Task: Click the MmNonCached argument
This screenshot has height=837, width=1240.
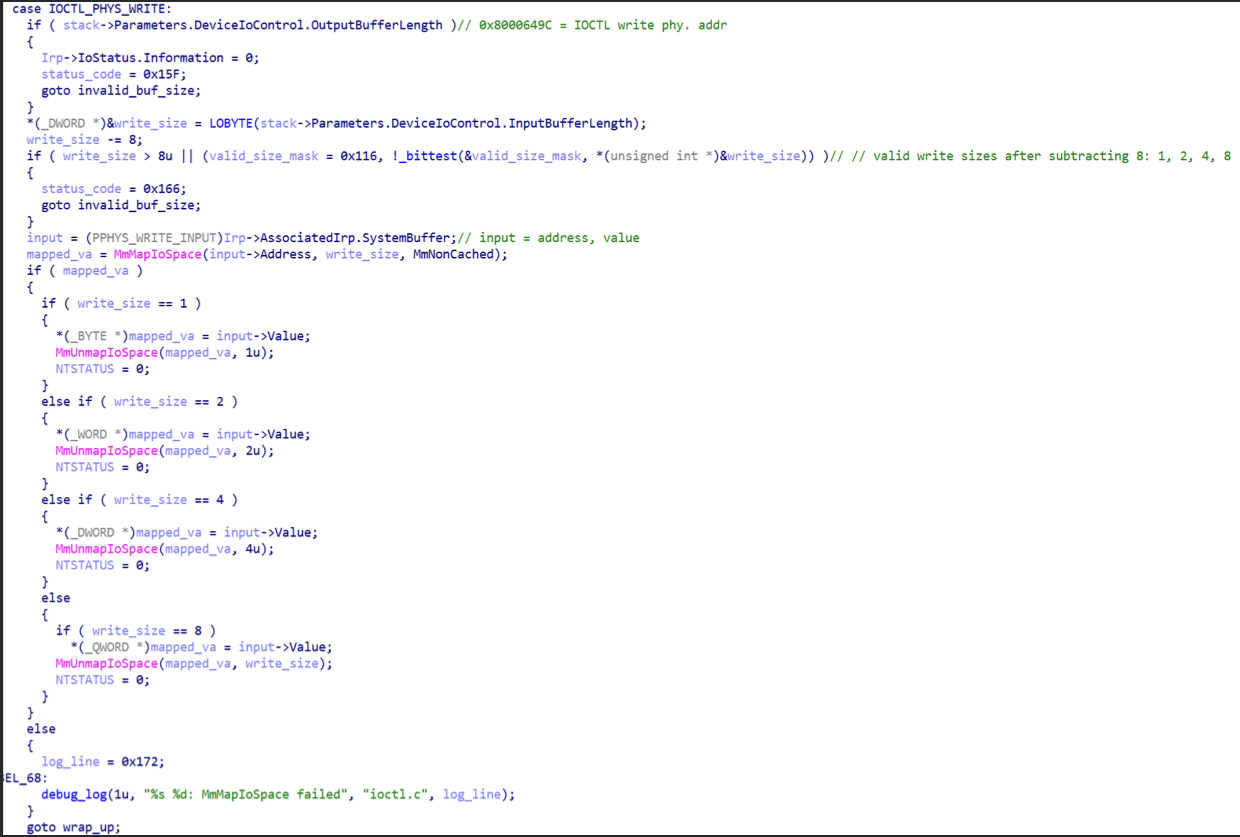Action: (459, 254)
